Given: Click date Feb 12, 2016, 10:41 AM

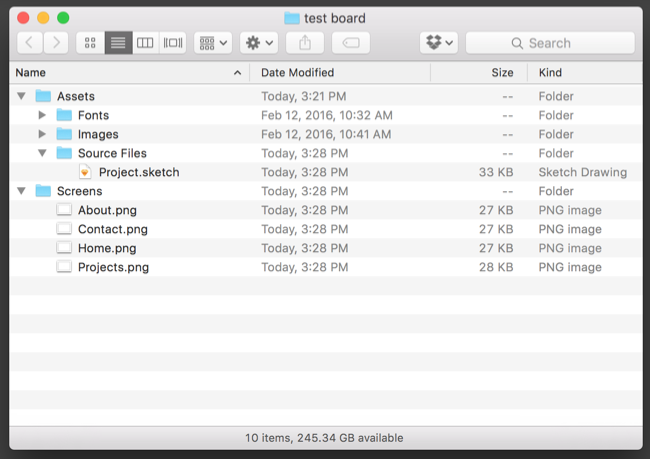Looking at the screenshot, I should point(326,134).
